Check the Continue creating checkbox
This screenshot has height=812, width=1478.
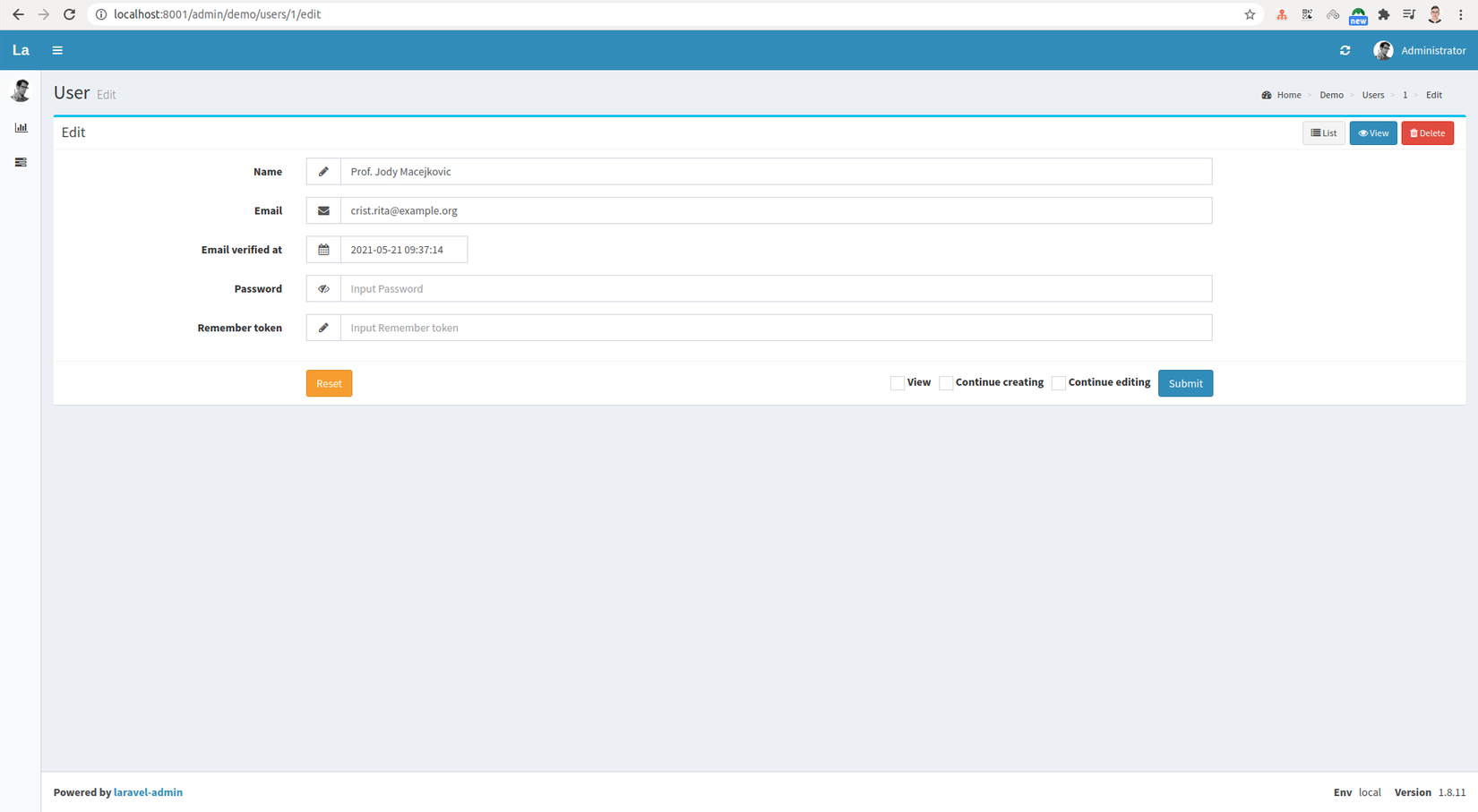(x=946, y=383)
